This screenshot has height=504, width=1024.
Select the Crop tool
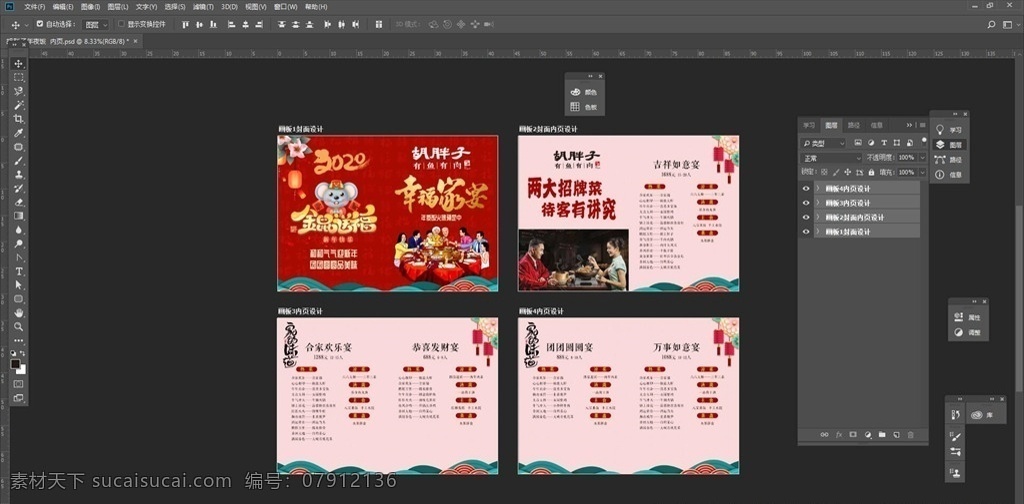[x=19, y=119]
